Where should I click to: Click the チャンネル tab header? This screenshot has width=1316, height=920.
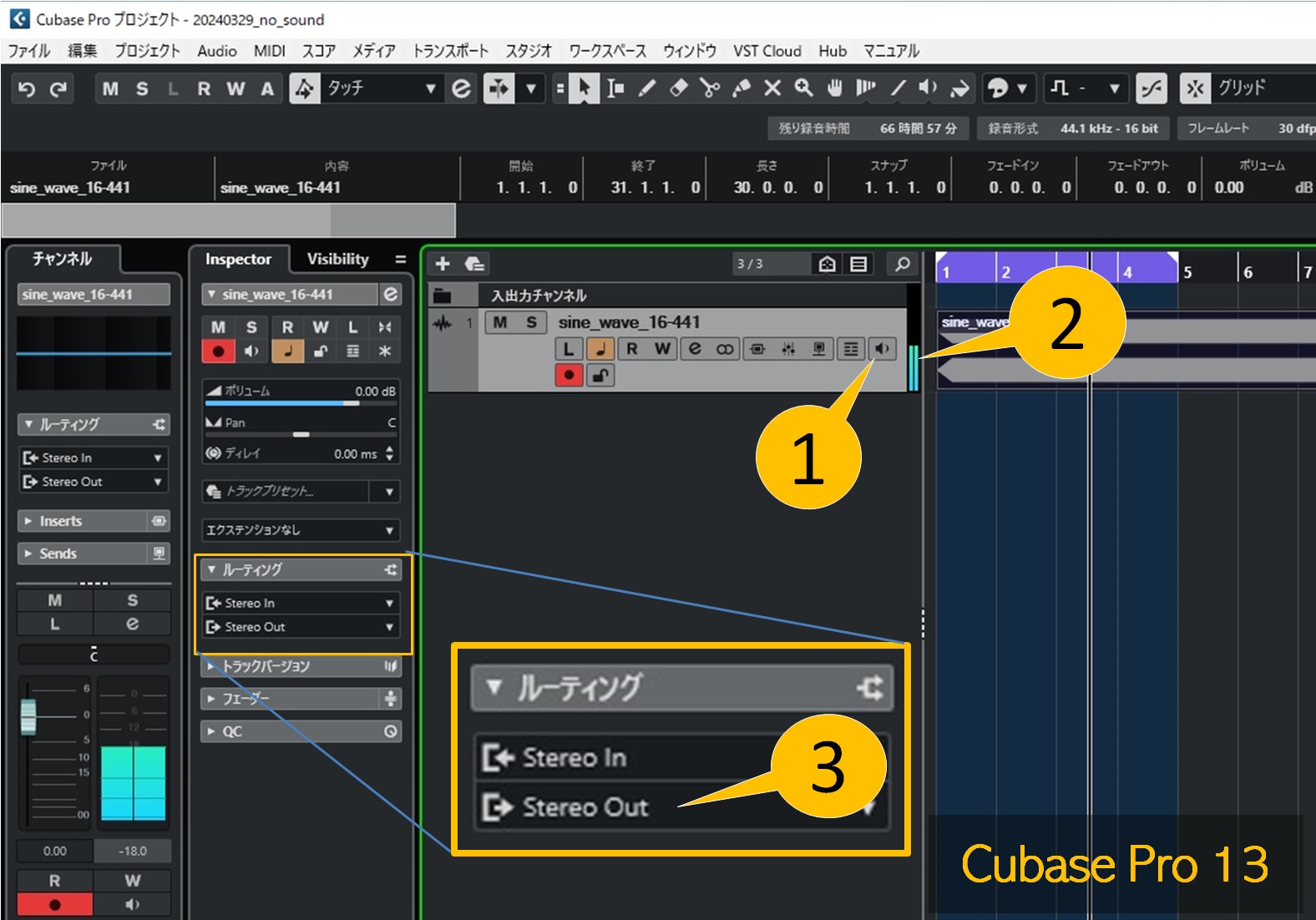point(63,259)
